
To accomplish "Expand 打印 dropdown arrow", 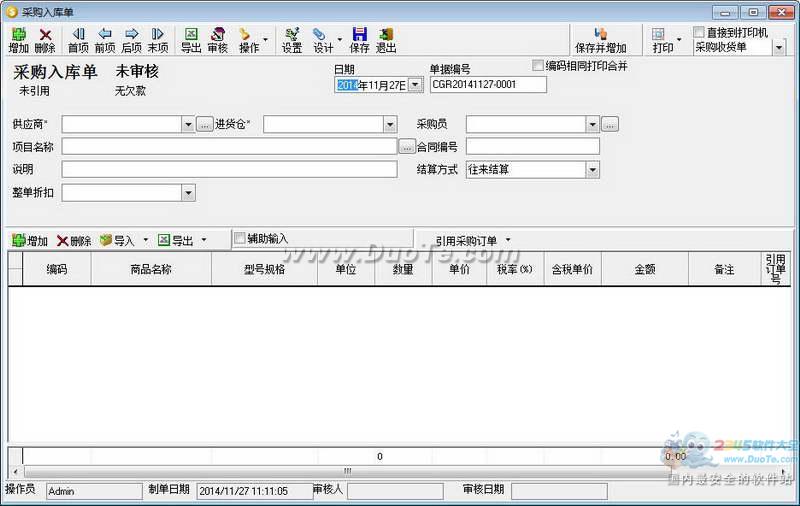I will click(x=679, y=40).
